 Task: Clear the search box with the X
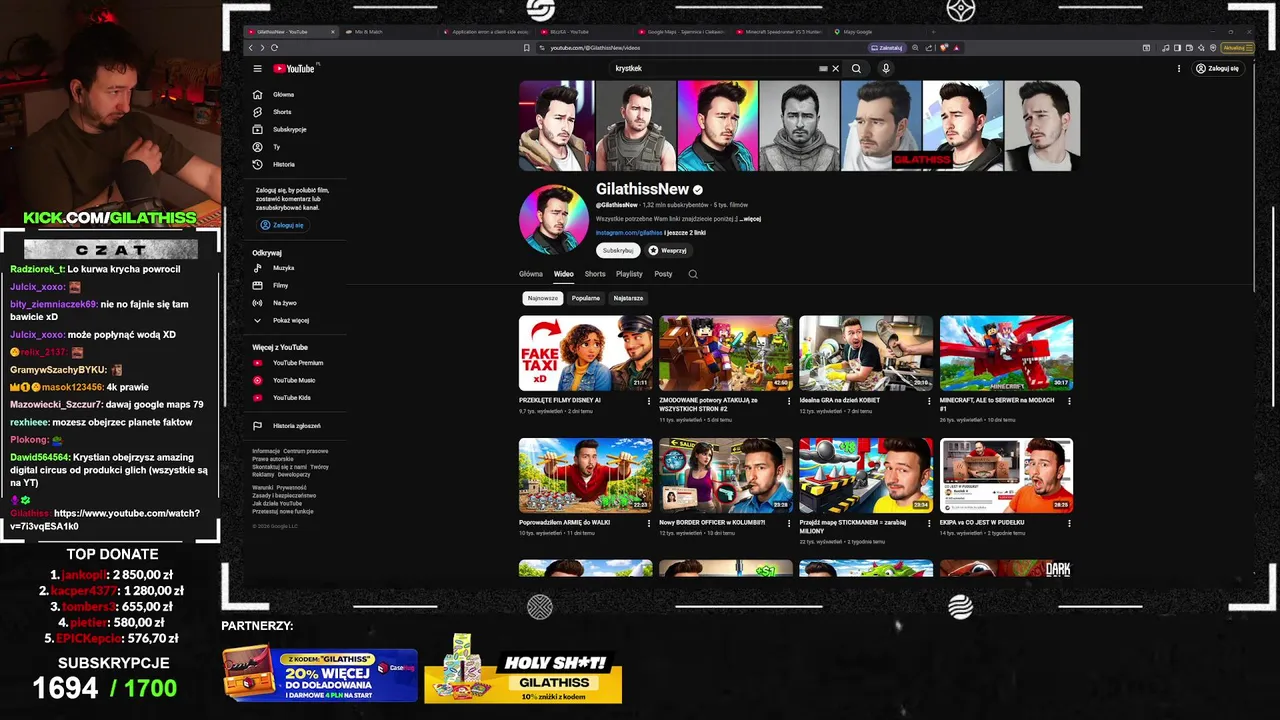tap(836, 69)
